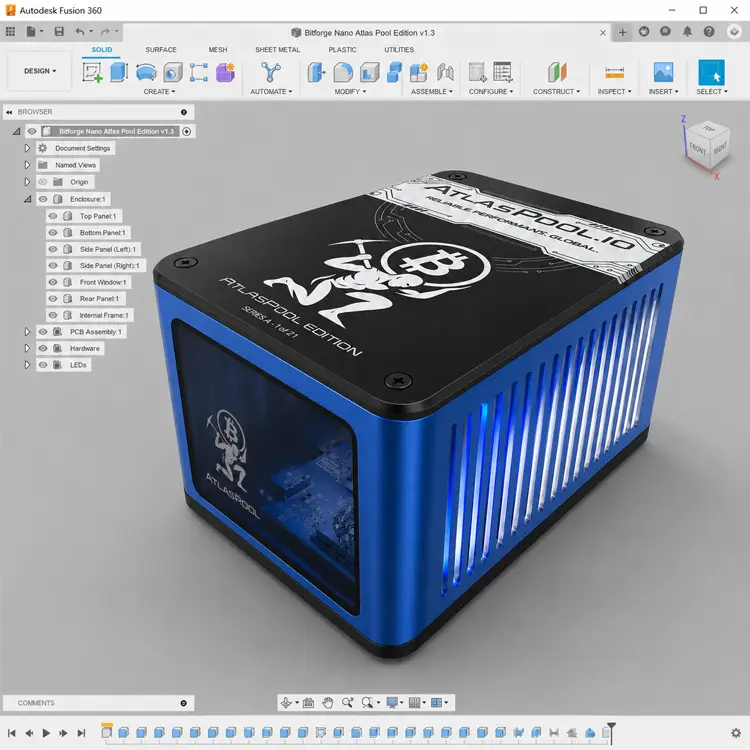The image size is (750, 750).
Task: Switch to the SURFACE tab
Action: coord(161,50)
